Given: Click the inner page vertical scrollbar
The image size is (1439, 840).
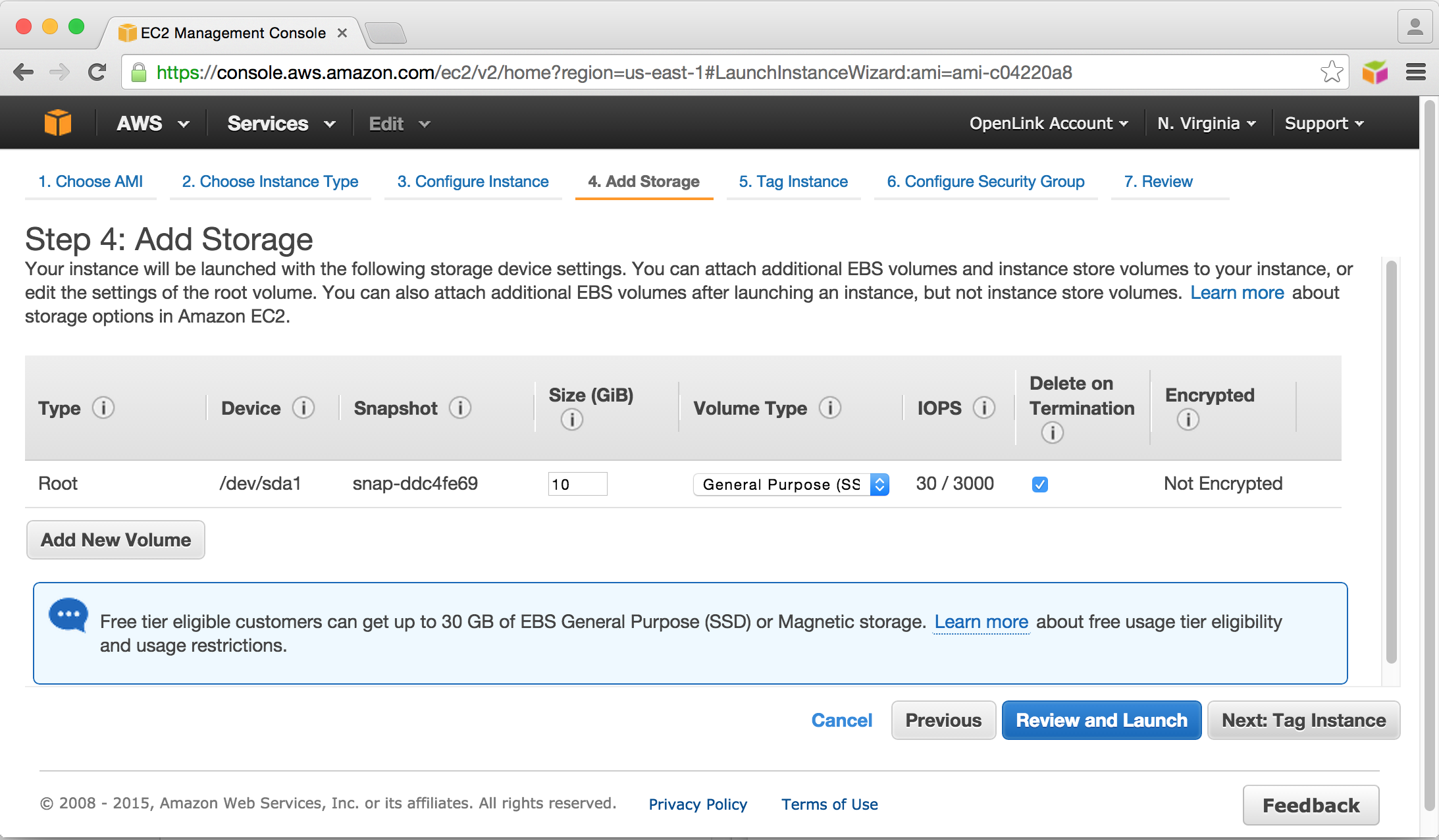Looking at the screenshot, I should [x=1391, y=461].
